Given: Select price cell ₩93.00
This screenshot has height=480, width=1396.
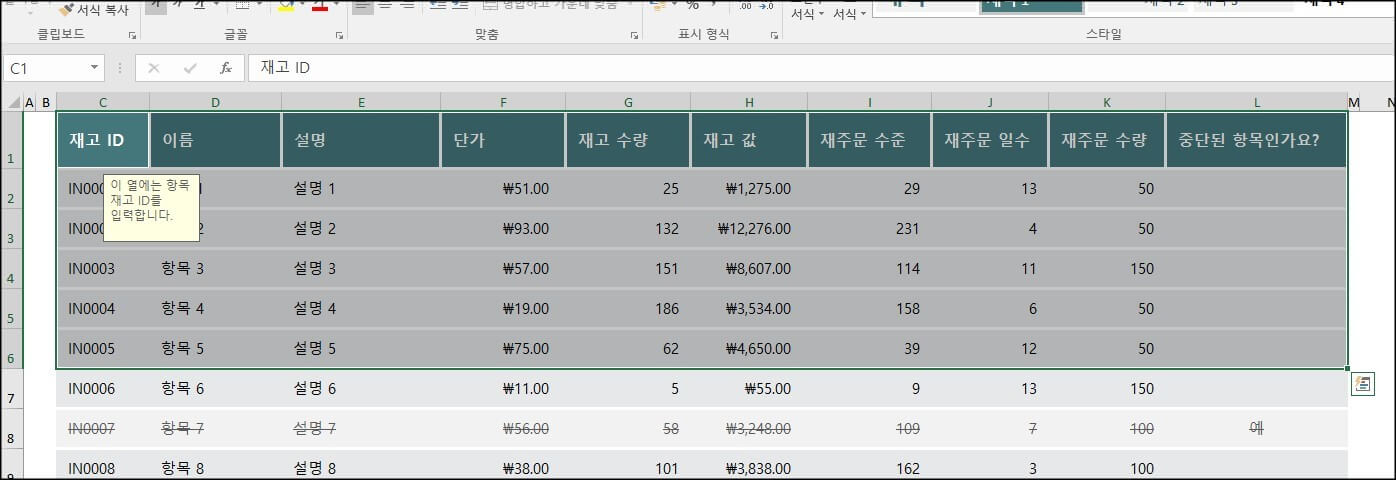Looking at the screenshot, I should [x=503, y=228].
